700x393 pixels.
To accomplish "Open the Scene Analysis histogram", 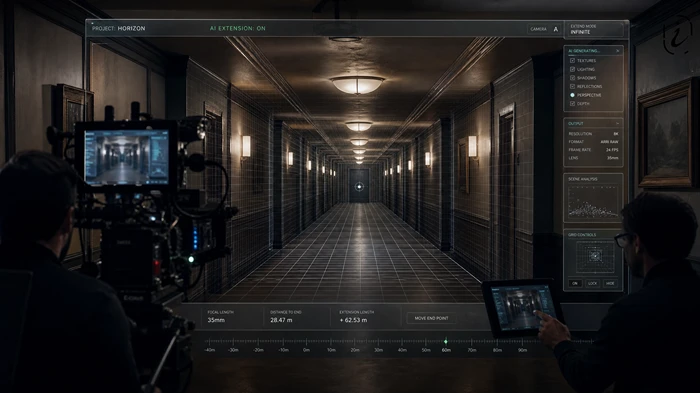I will tap(593, 201).
